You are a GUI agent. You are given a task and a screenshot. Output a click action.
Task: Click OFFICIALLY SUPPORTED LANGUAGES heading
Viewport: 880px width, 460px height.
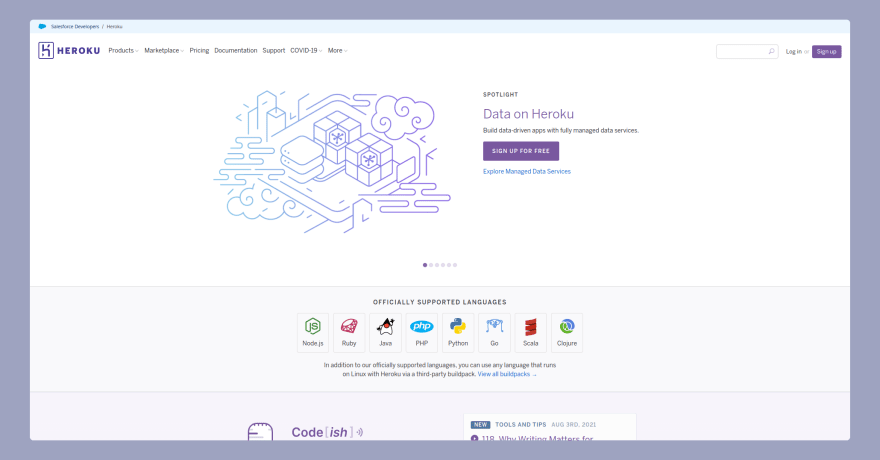point(439,302)
